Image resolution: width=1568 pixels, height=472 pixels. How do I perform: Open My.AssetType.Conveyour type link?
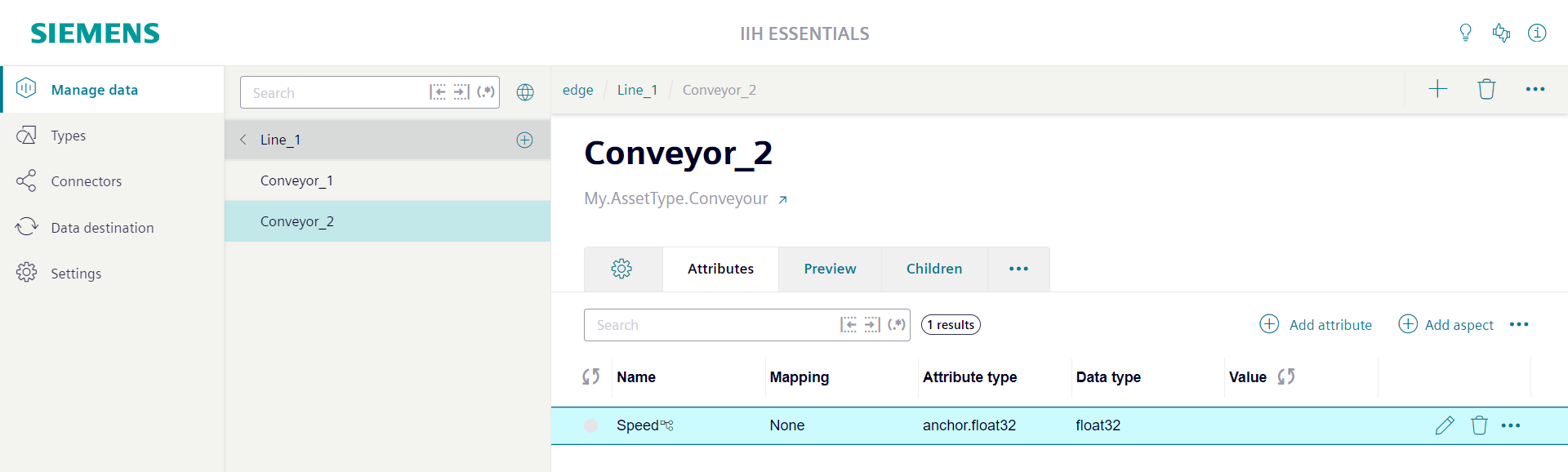[x=676, y=198]
